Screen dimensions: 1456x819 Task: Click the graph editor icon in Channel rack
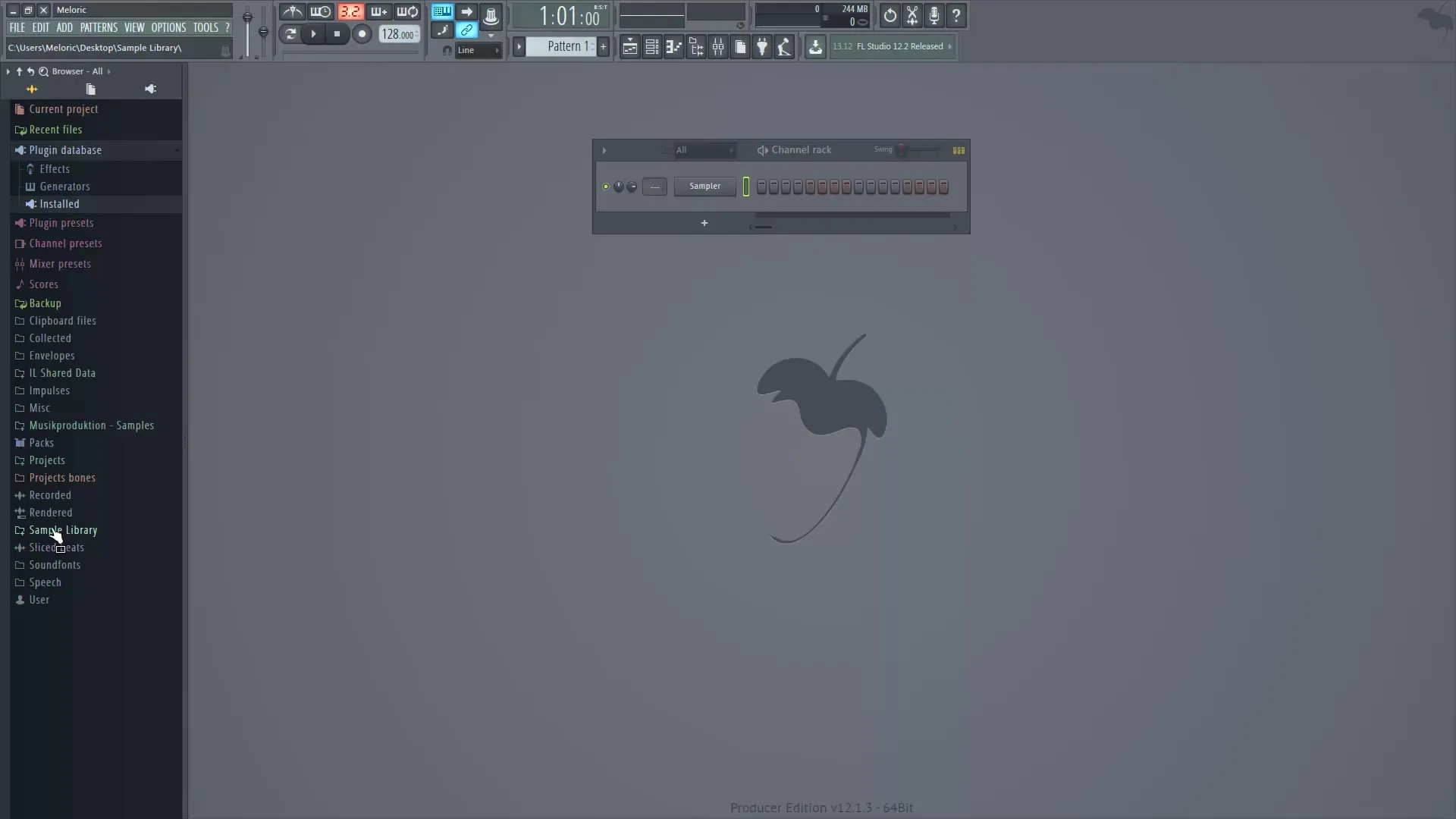[x=959, y=150]
